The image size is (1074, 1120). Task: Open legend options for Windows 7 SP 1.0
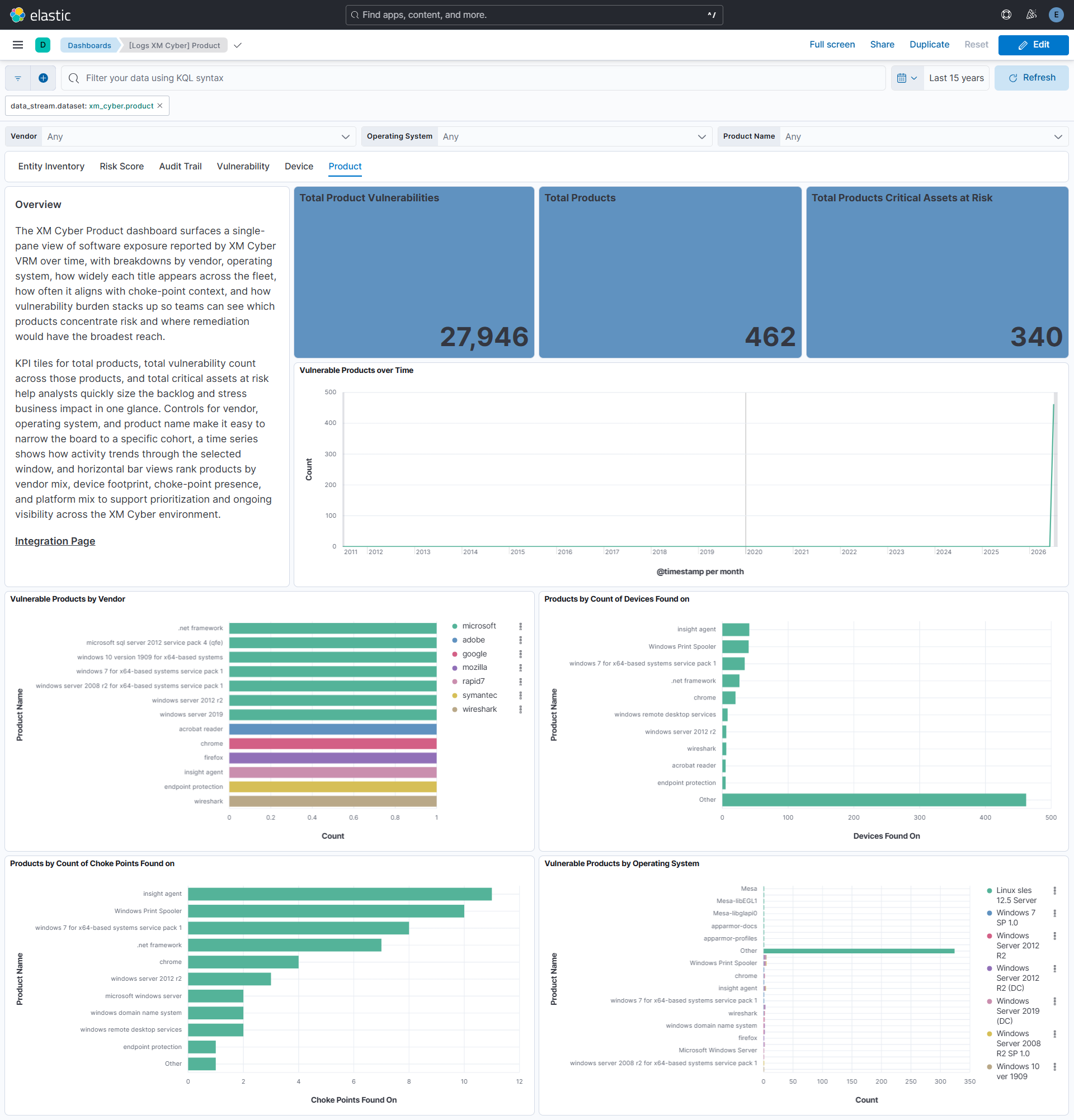pyautogui.click(x=1054, y=913)
